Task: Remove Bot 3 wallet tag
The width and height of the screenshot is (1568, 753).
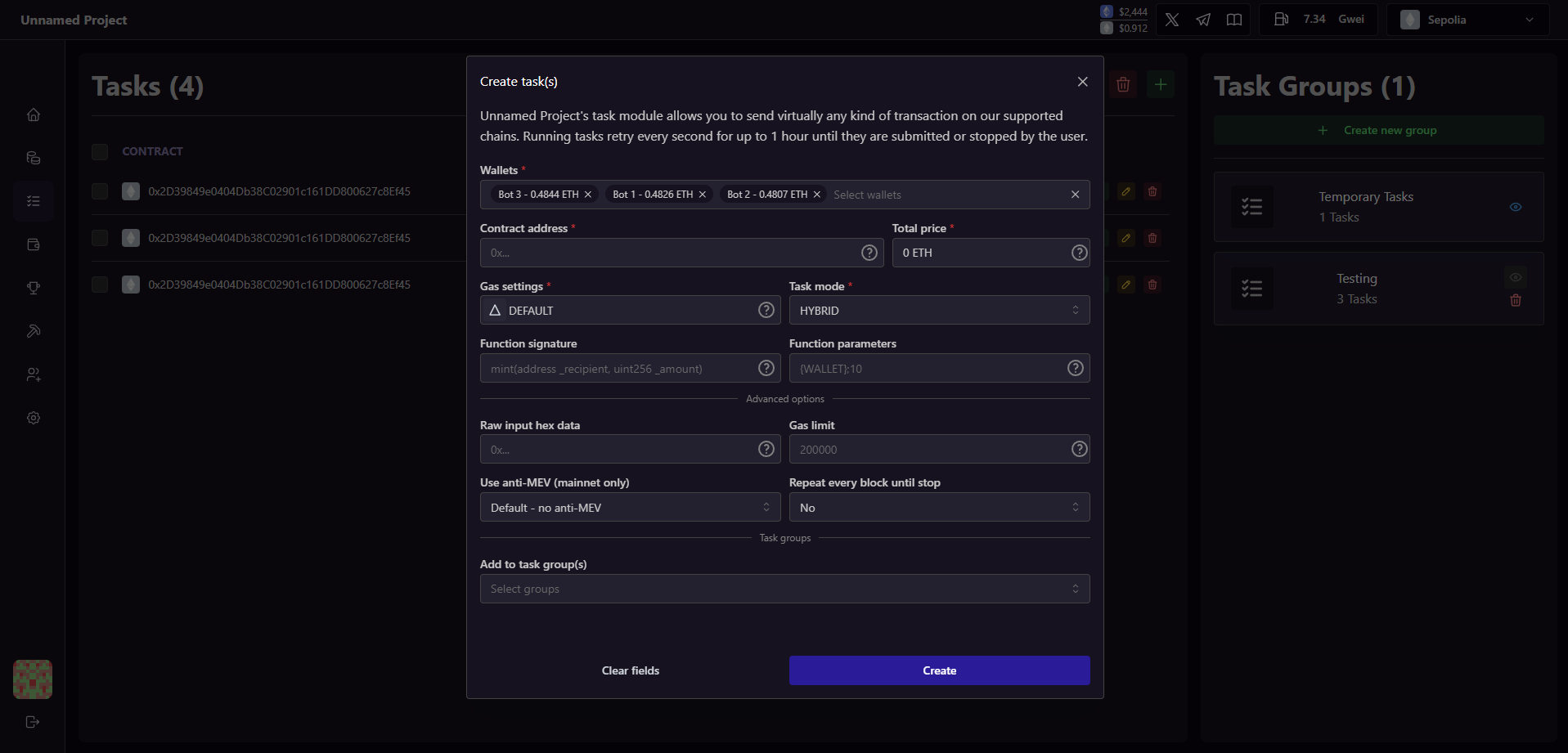Action: click(x=588, y=195)
